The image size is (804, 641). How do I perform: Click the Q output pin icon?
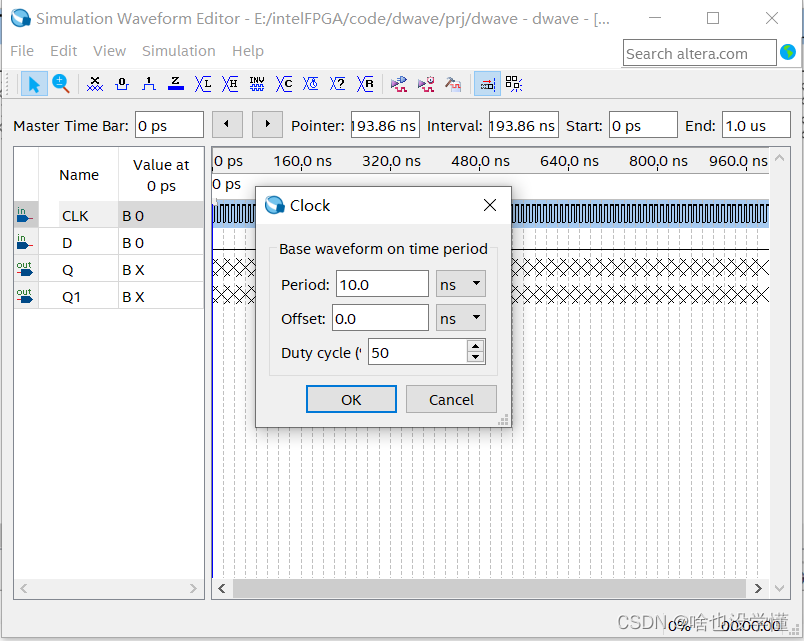[24, 269]
